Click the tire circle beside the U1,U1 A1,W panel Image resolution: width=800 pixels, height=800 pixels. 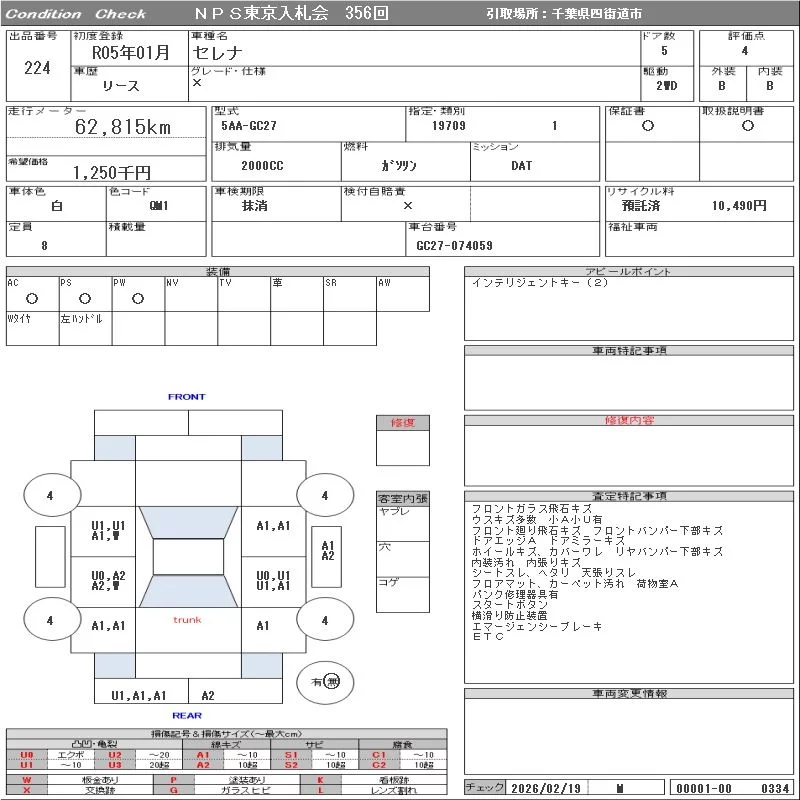click(x=50, y=495)
